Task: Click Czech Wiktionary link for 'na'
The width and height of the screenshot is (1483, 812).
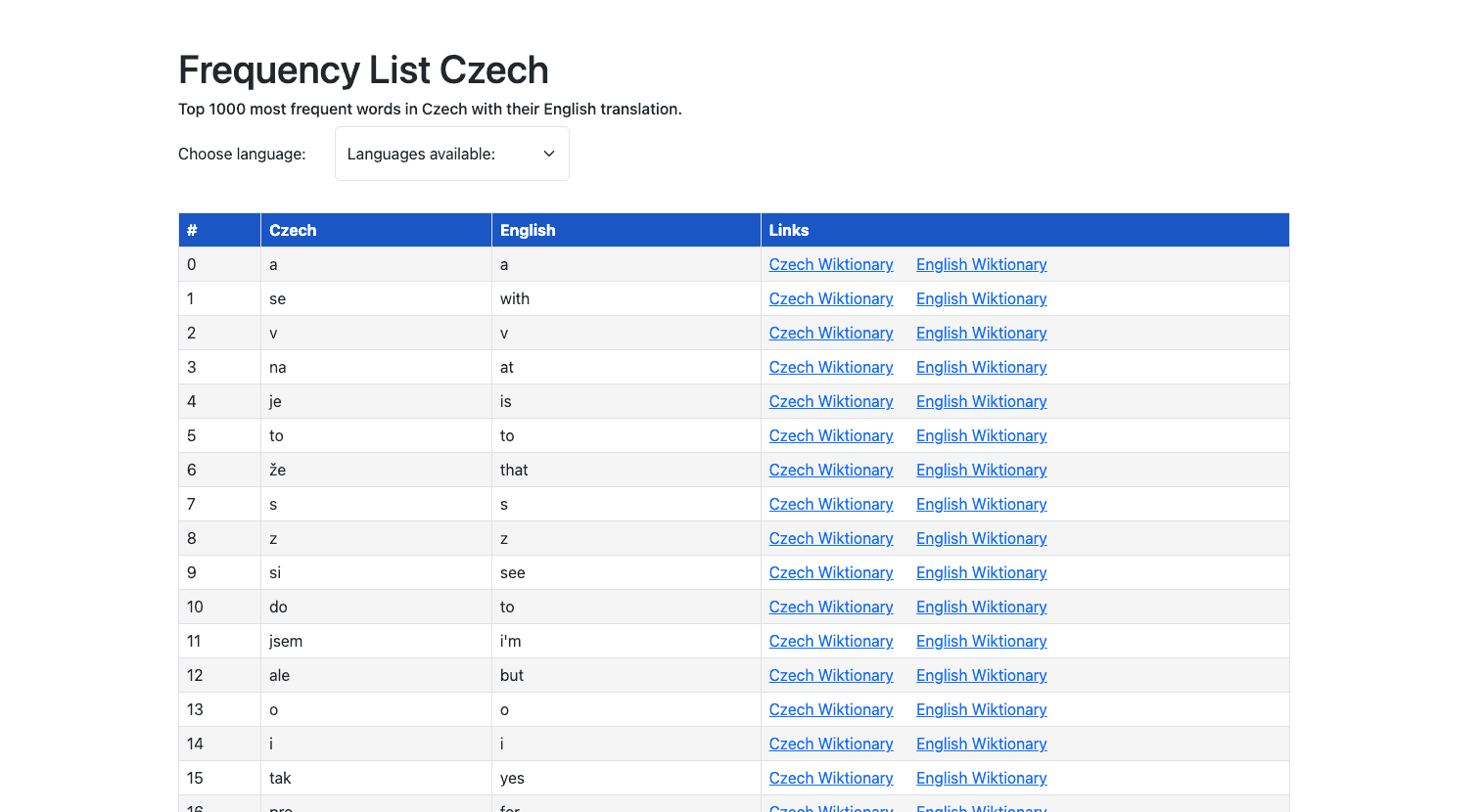Action: (x=830, y=367)
